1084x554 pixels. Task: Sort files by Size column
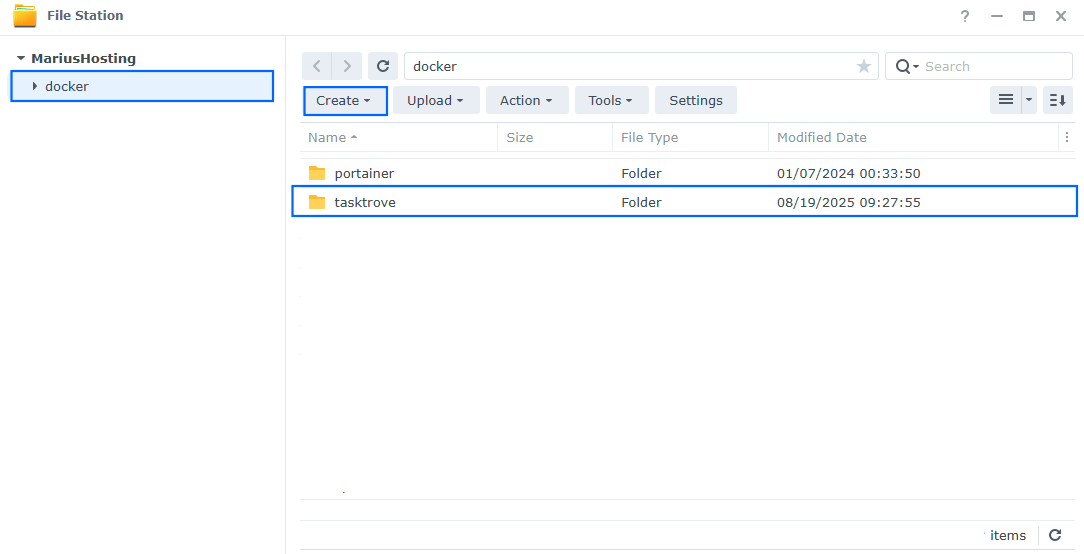tap(555, 138)
